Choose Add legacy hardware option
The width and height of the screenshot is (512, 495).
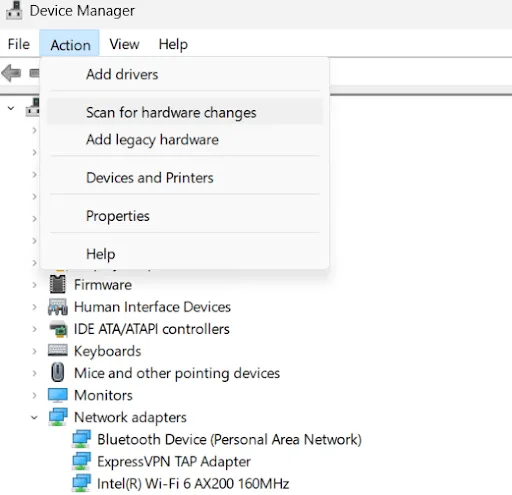tap(185, 139)
